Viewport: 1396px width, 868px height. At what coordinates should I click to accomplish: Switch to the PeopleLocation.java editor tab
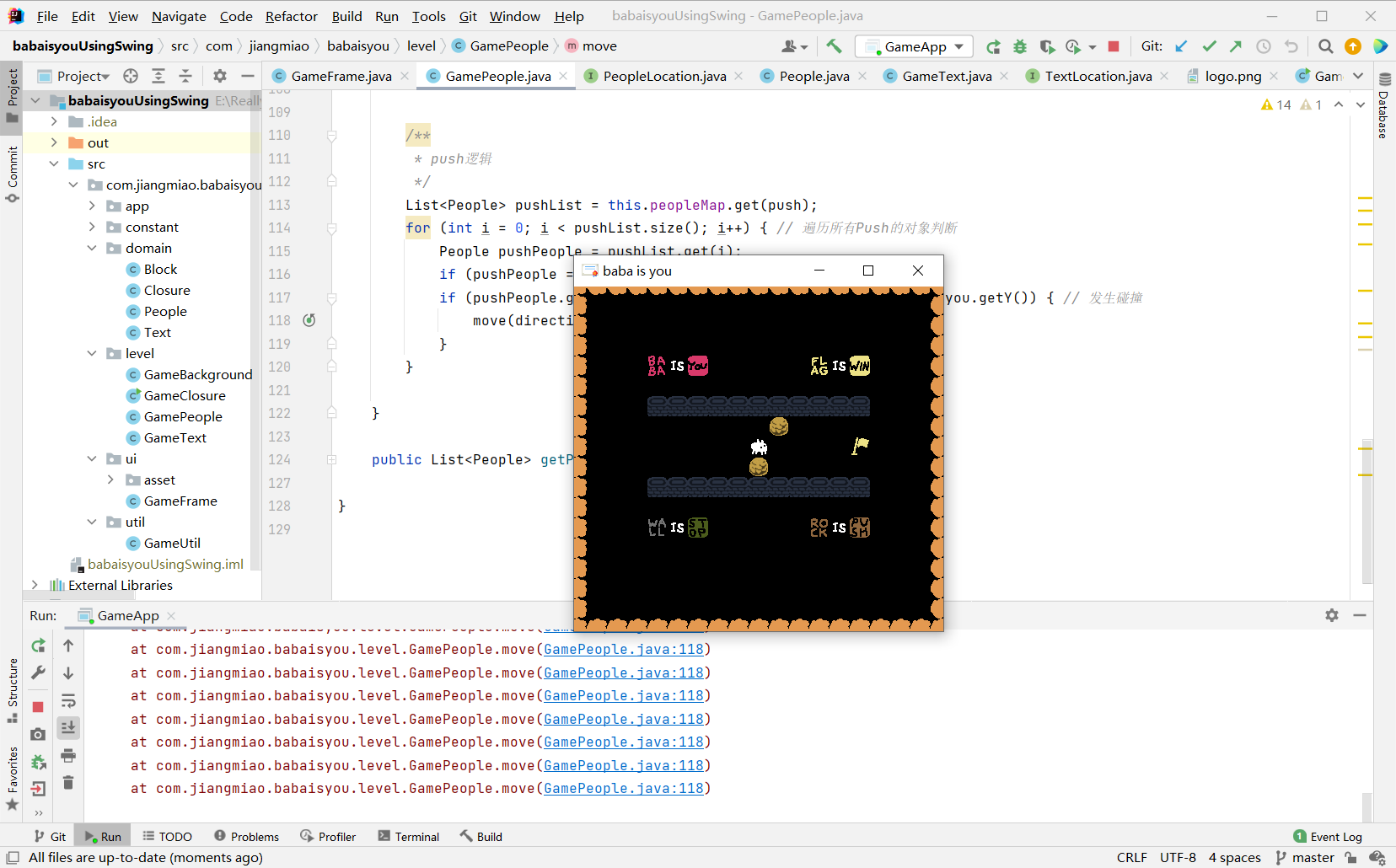coord(662,76)
